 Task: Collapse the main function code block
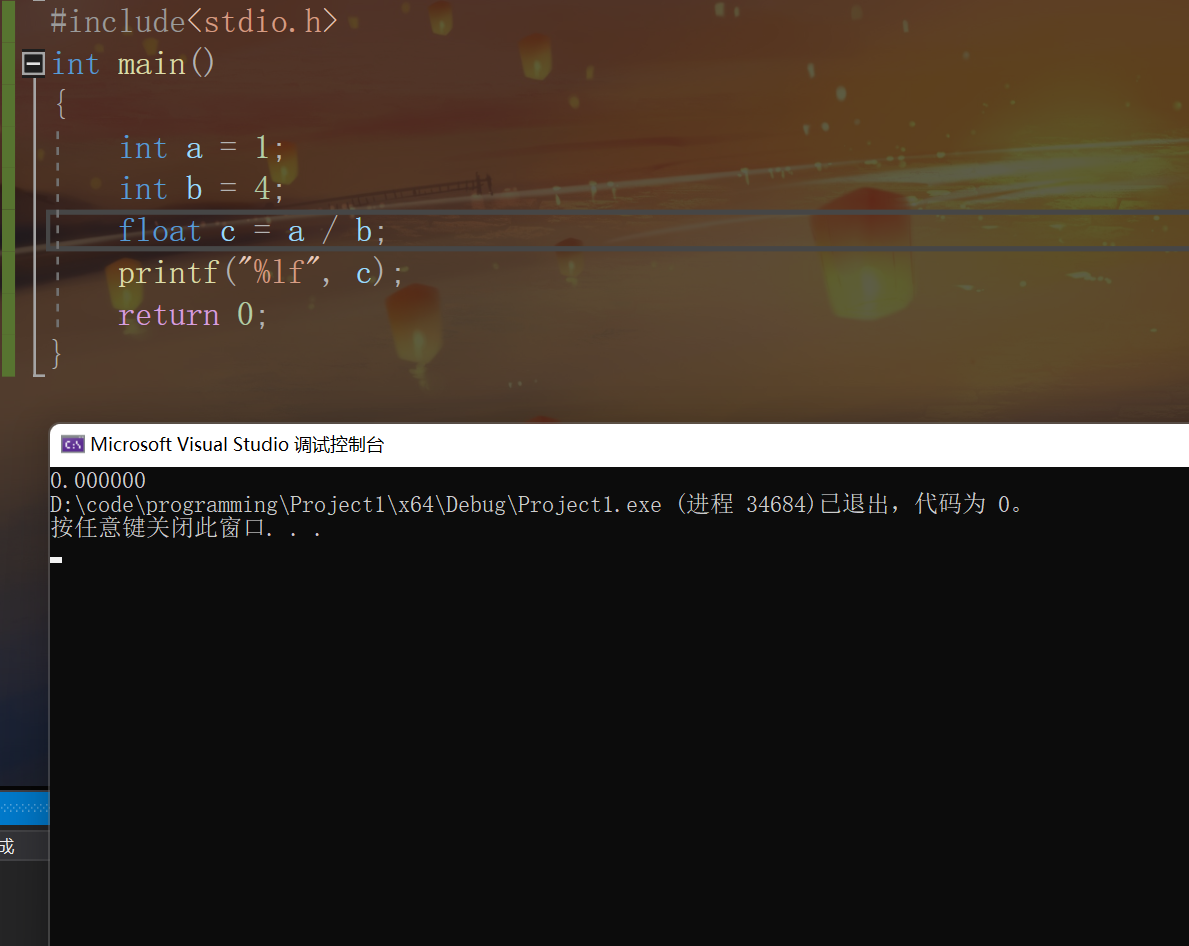tap(33, 64)
